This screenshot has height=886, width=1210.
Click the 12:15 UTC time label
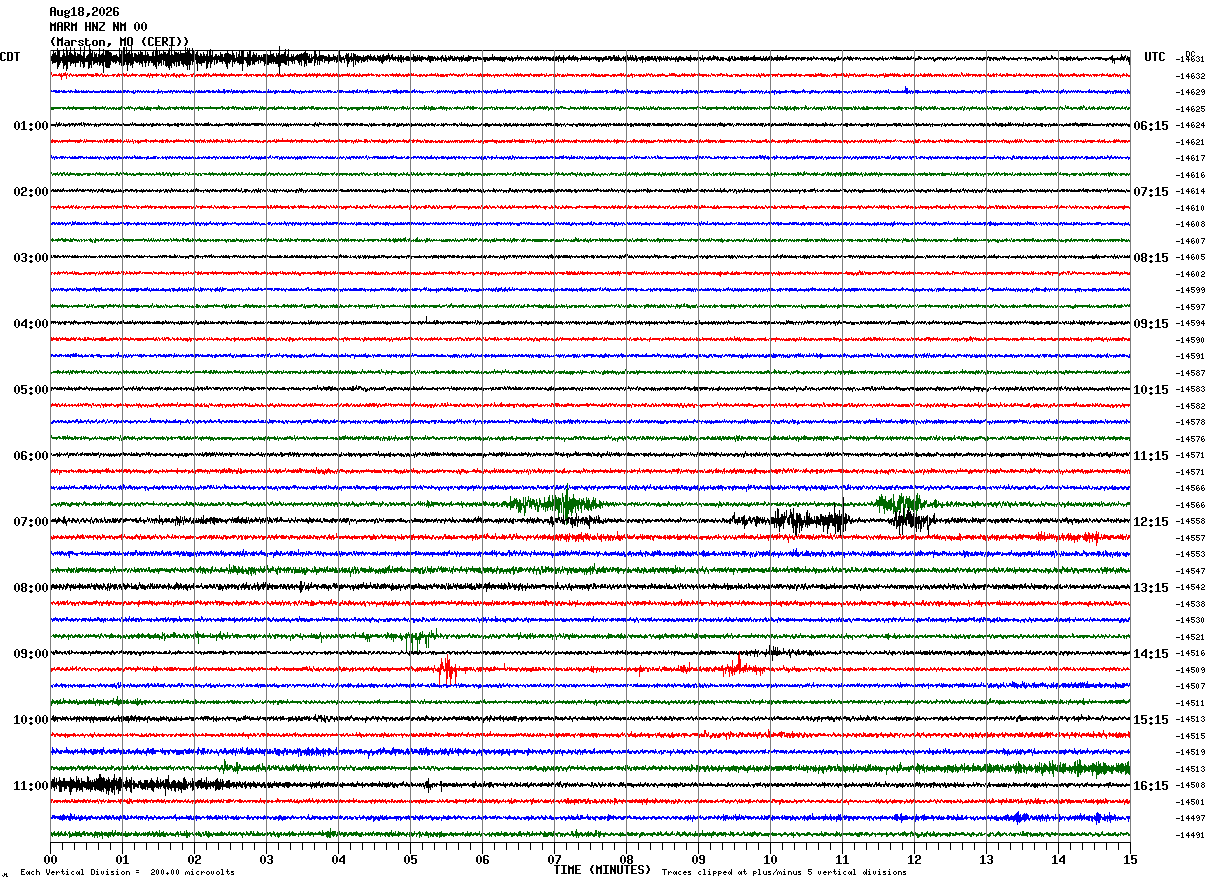pyautogui.click(x=1151, y=522)
